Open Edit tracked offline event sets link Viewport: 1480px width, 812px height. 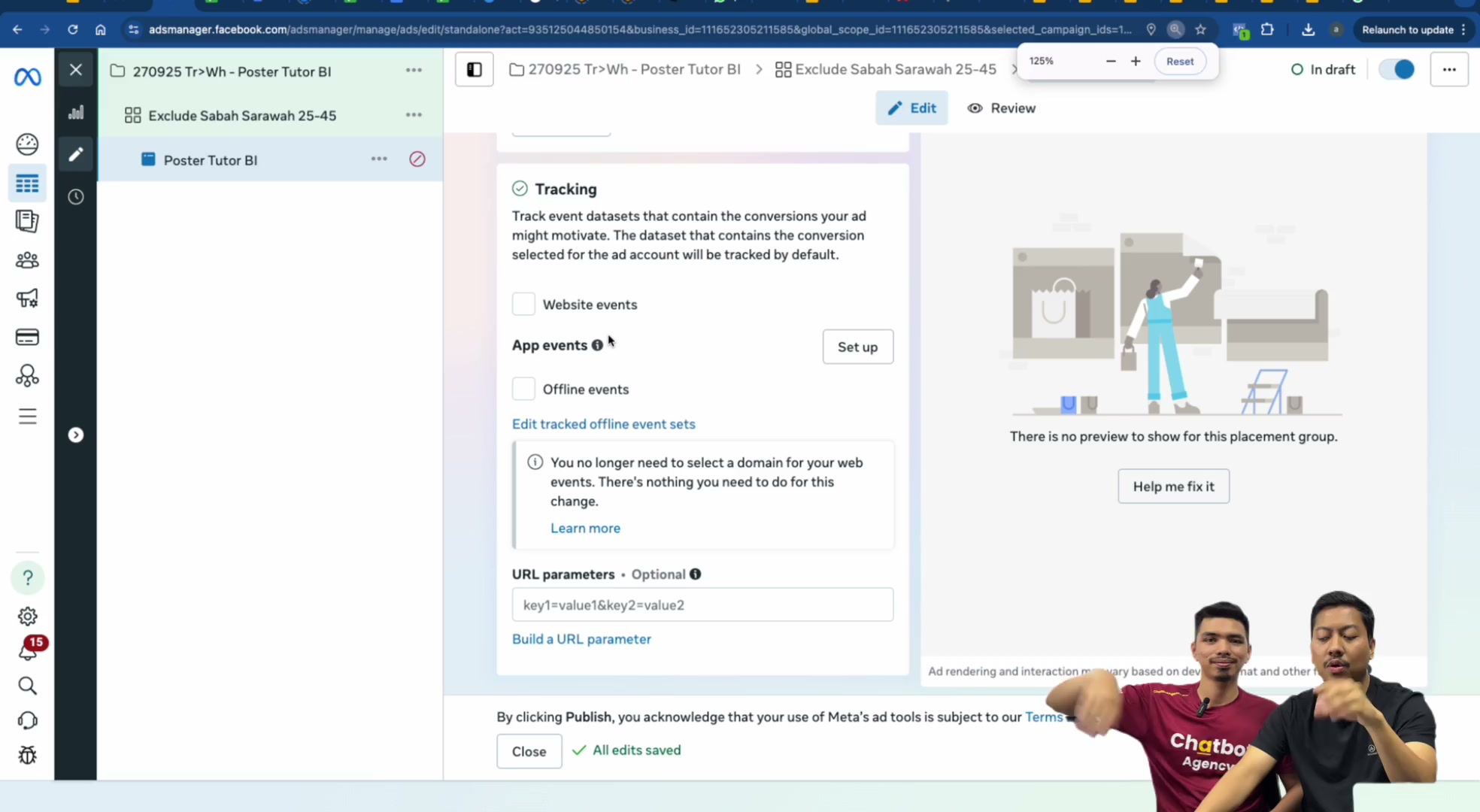coord(603,424)
